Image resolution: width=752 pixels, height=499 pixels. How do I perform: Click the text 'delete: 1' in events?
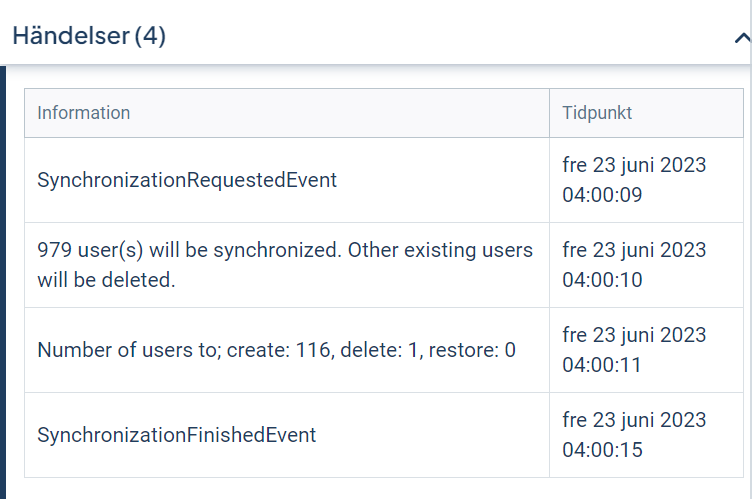[x=379, y=350]
